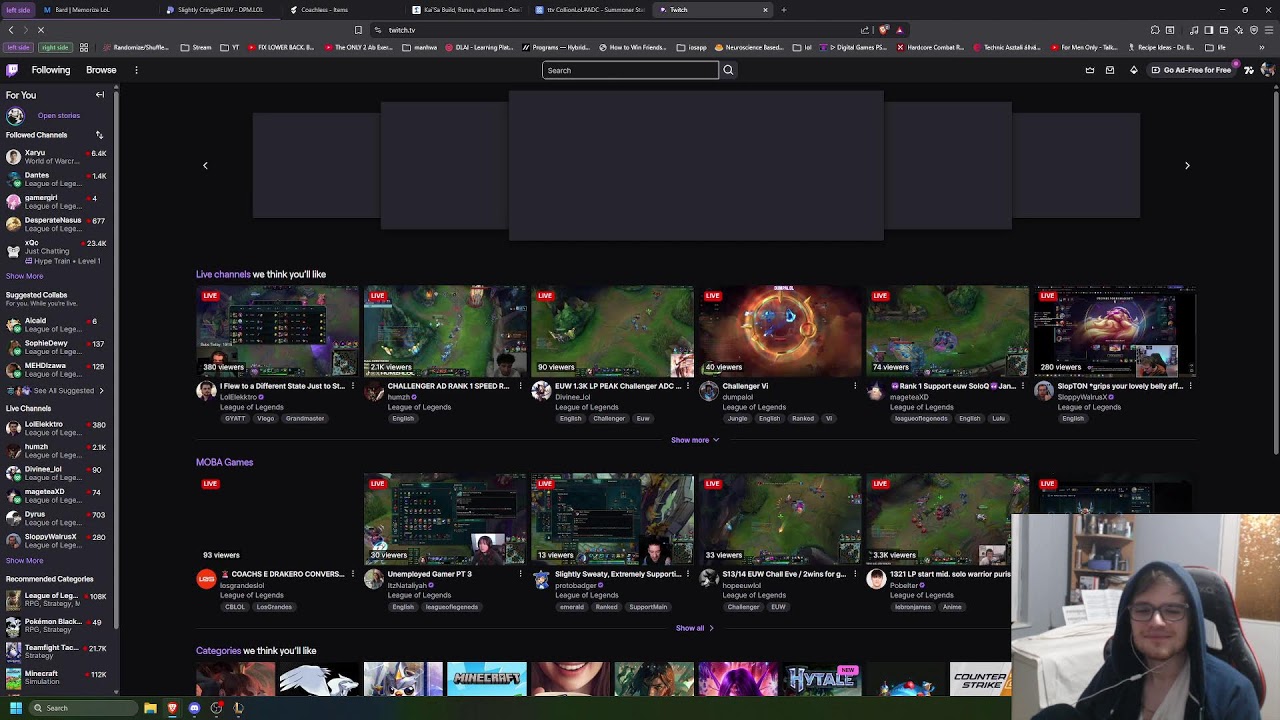Click the Grandmaster tag under LolElekktro stream
The height and width of the screenshot is (720, 1280).
305,419
